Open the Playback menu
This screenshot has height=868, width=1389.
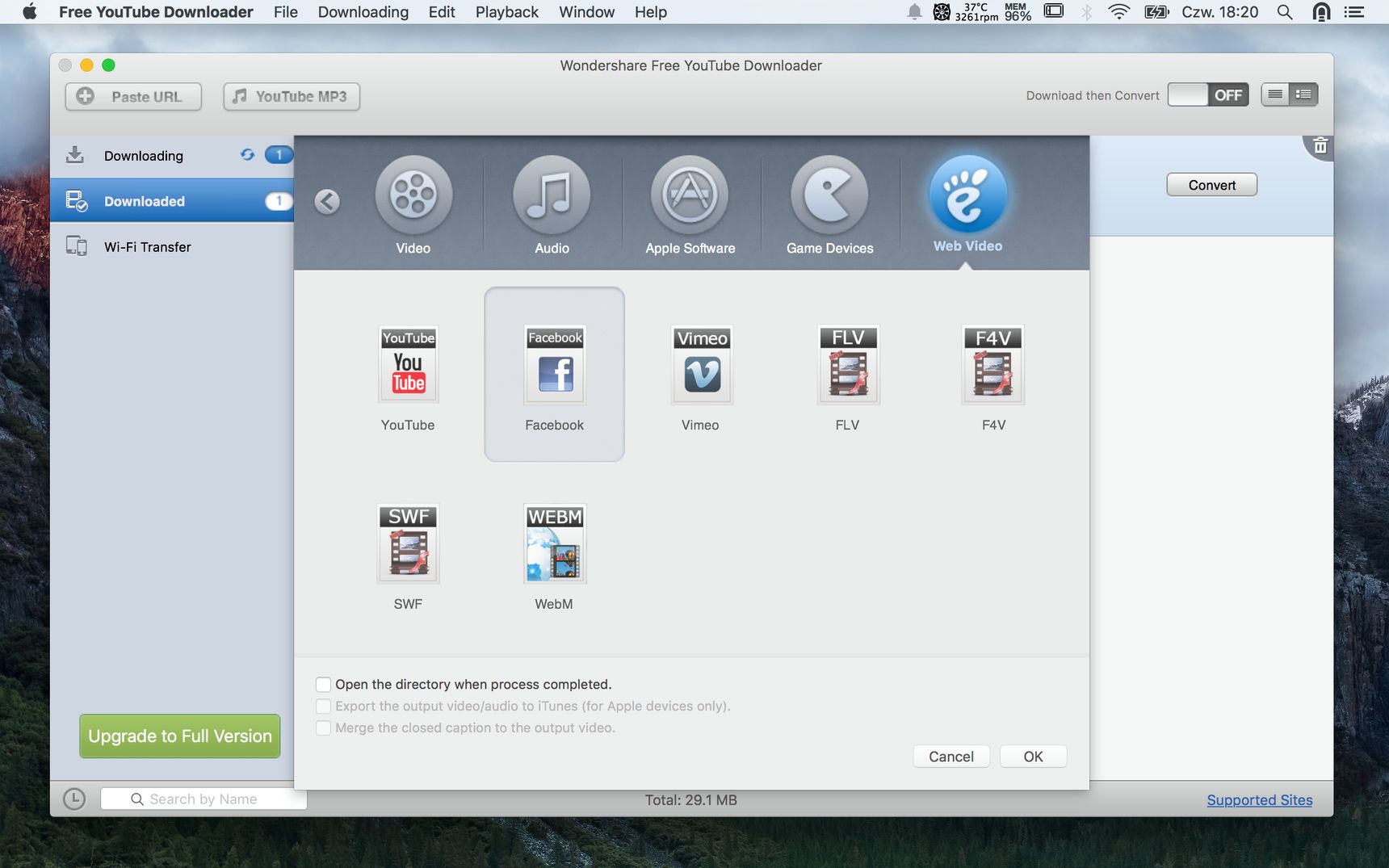507,12
